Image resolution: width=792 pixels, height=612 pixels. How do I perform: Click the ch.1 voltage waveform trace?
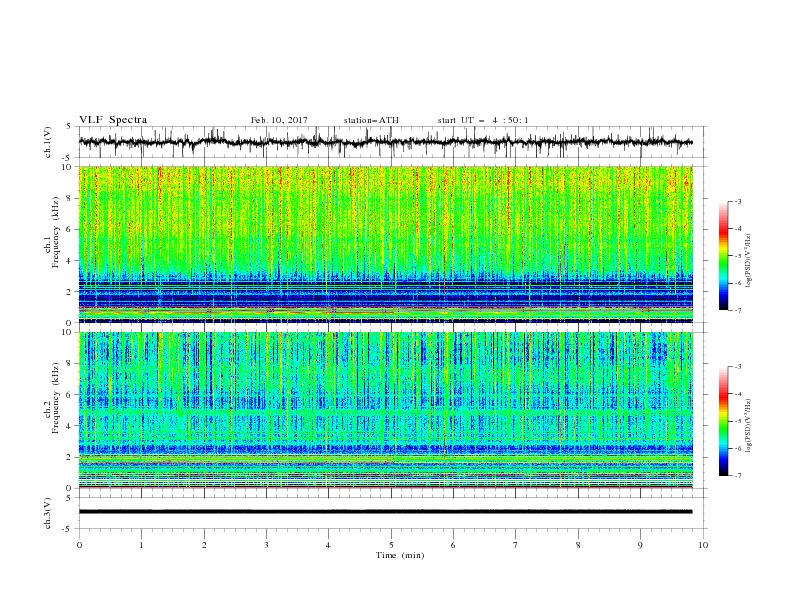[x=385, y=142]
